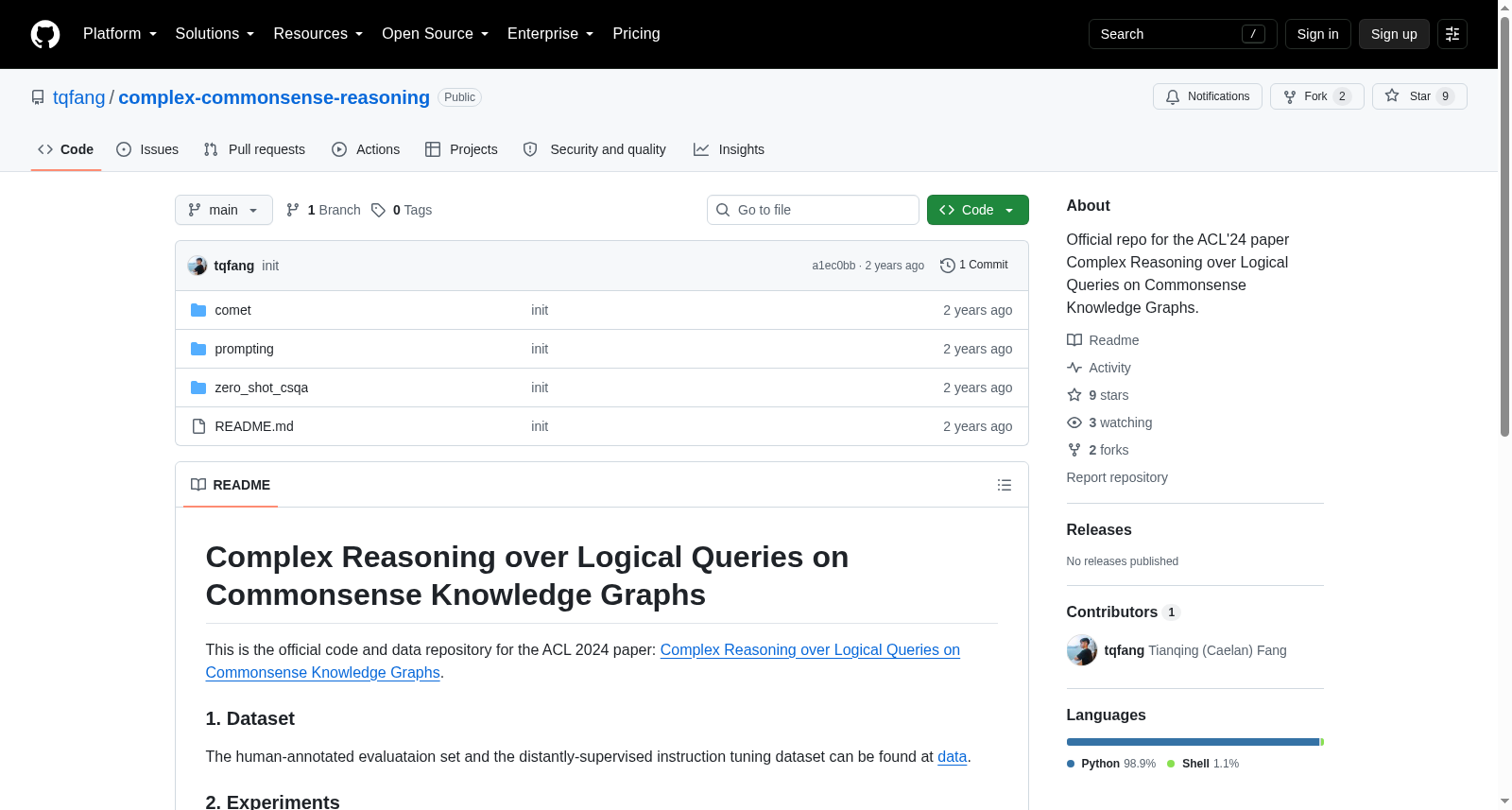1512x810 pixels.
Task: Open the Projects tab
Action: click(x=461, y=149)
